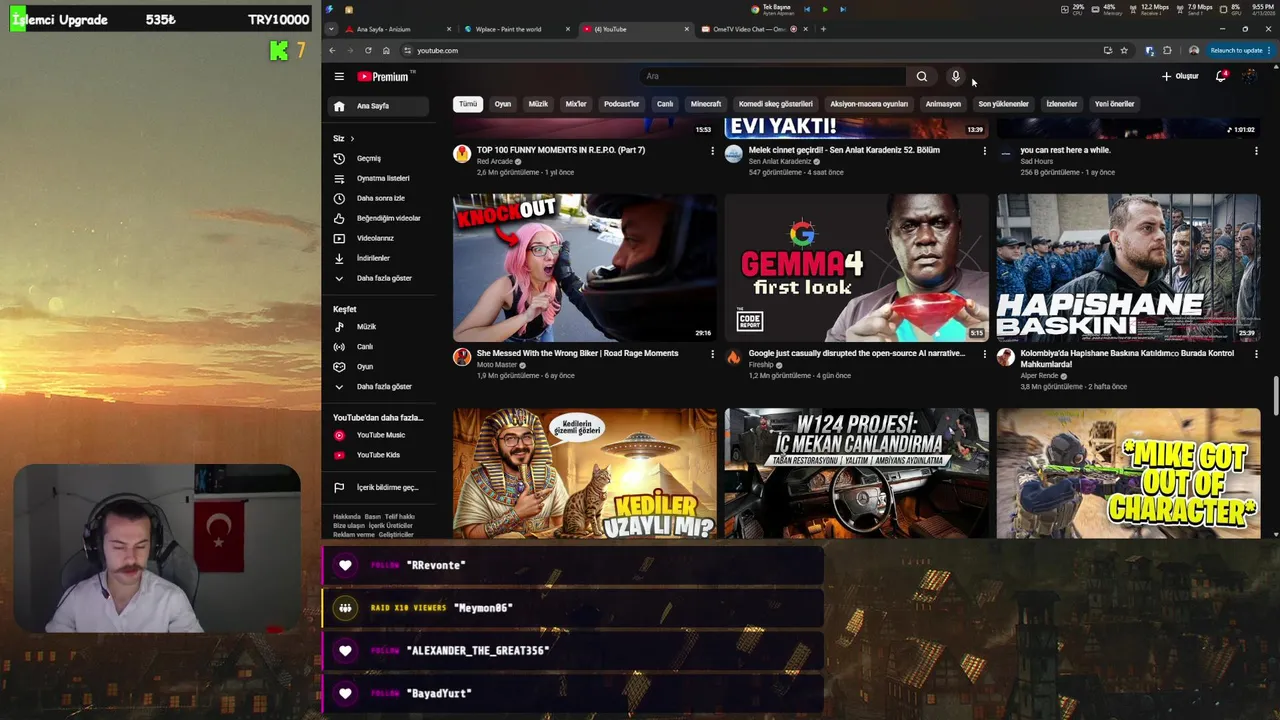Go back with the browser back arrow
Viewport: 1280px width, 720px height.
pos(332,50)
